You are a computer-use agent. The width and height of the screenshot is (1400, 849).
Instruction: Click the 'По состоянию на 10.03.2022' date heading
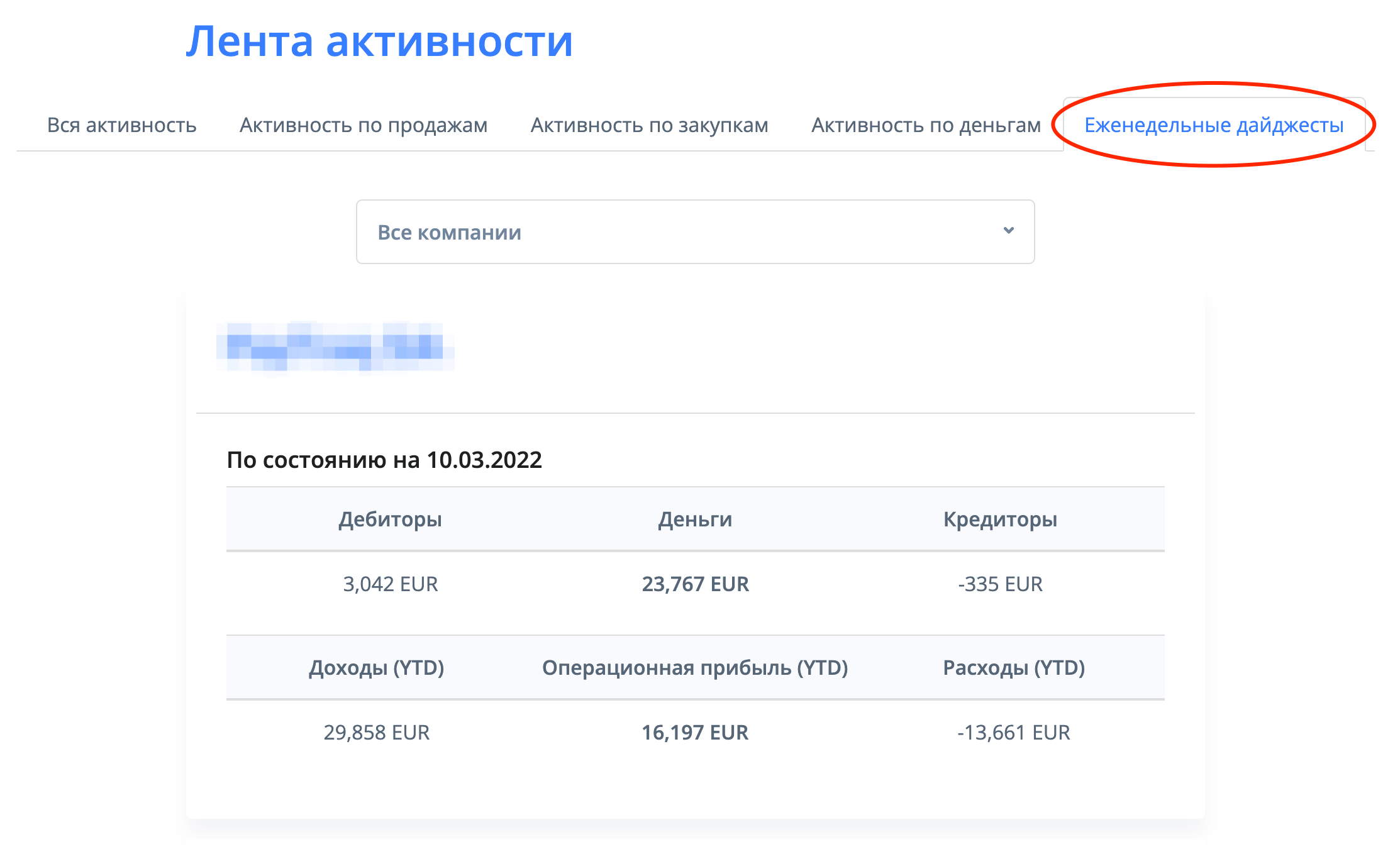384,460
